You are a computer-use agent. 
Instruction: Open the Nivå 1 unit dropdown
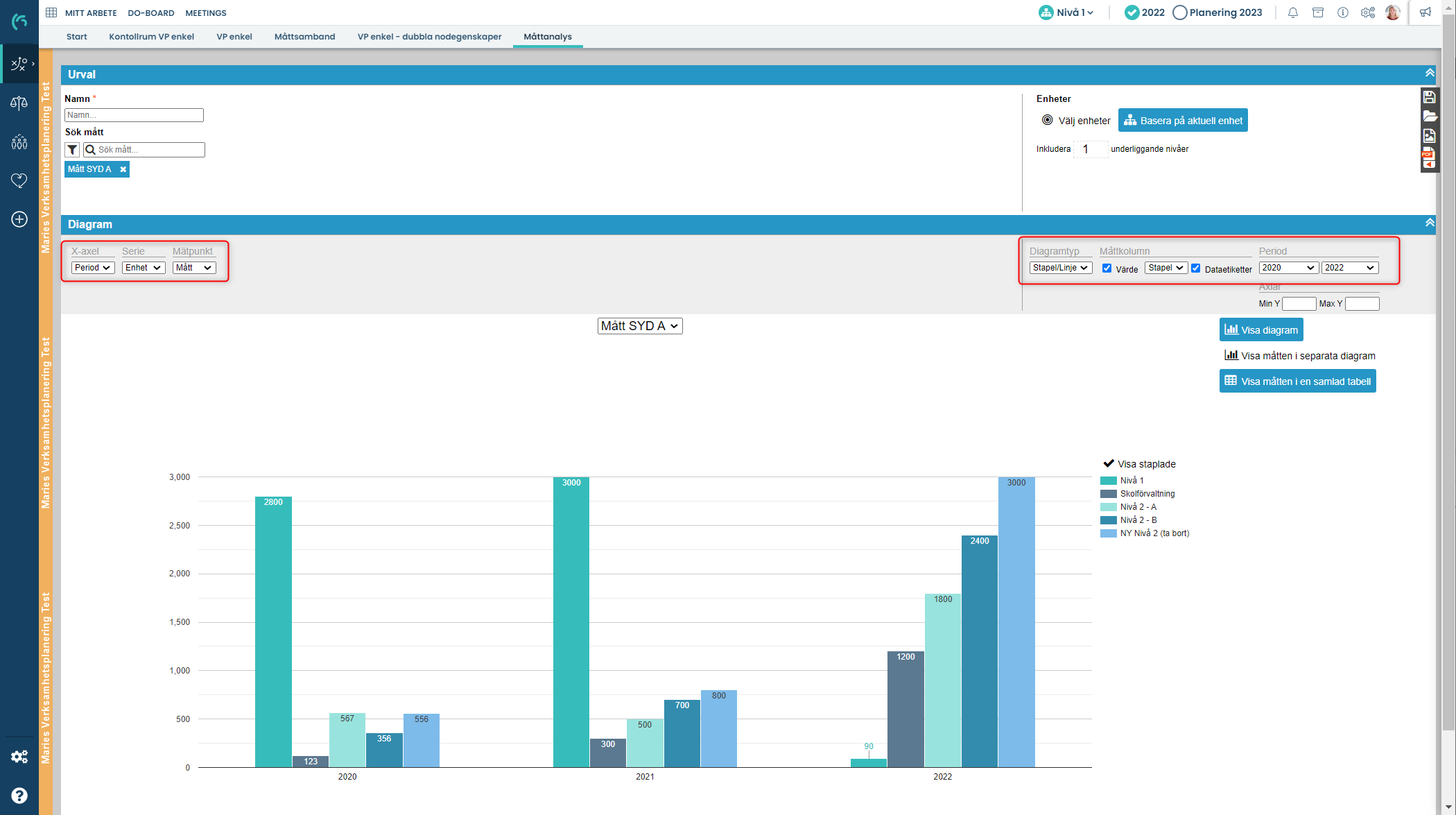[x=1066, y=12]
